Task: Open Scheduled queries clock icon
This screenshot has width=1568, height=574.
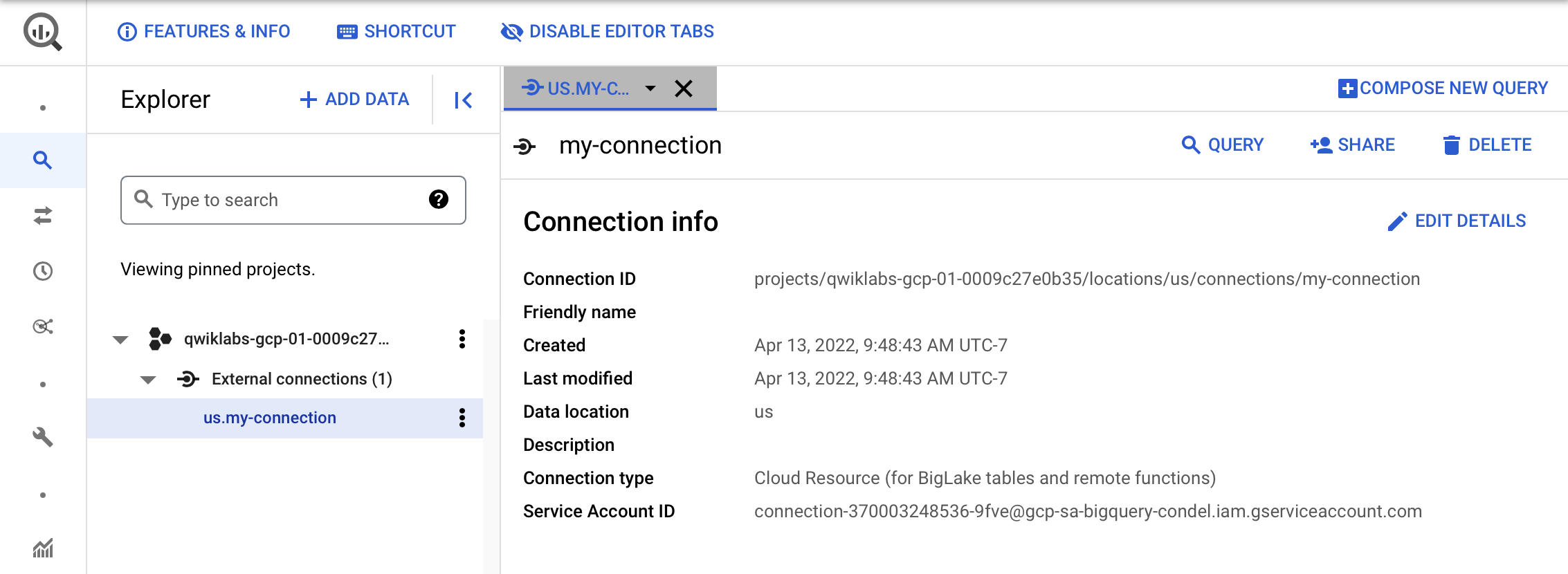Action: 43,271
